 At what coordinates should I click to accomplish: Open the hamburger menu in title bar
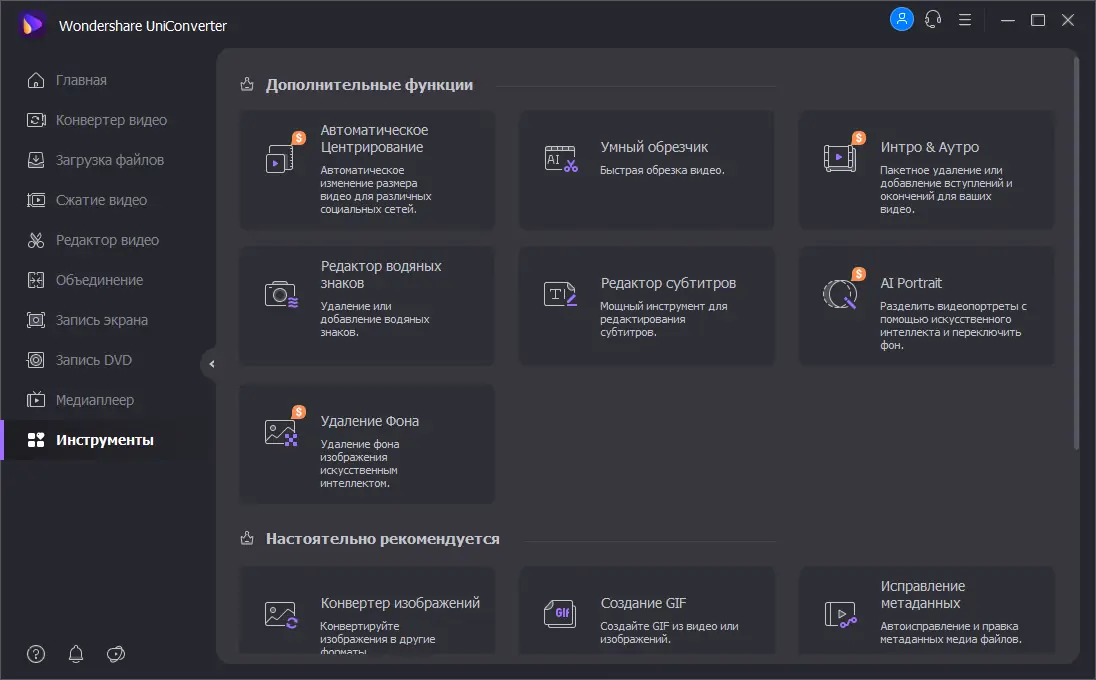[964, 19]
